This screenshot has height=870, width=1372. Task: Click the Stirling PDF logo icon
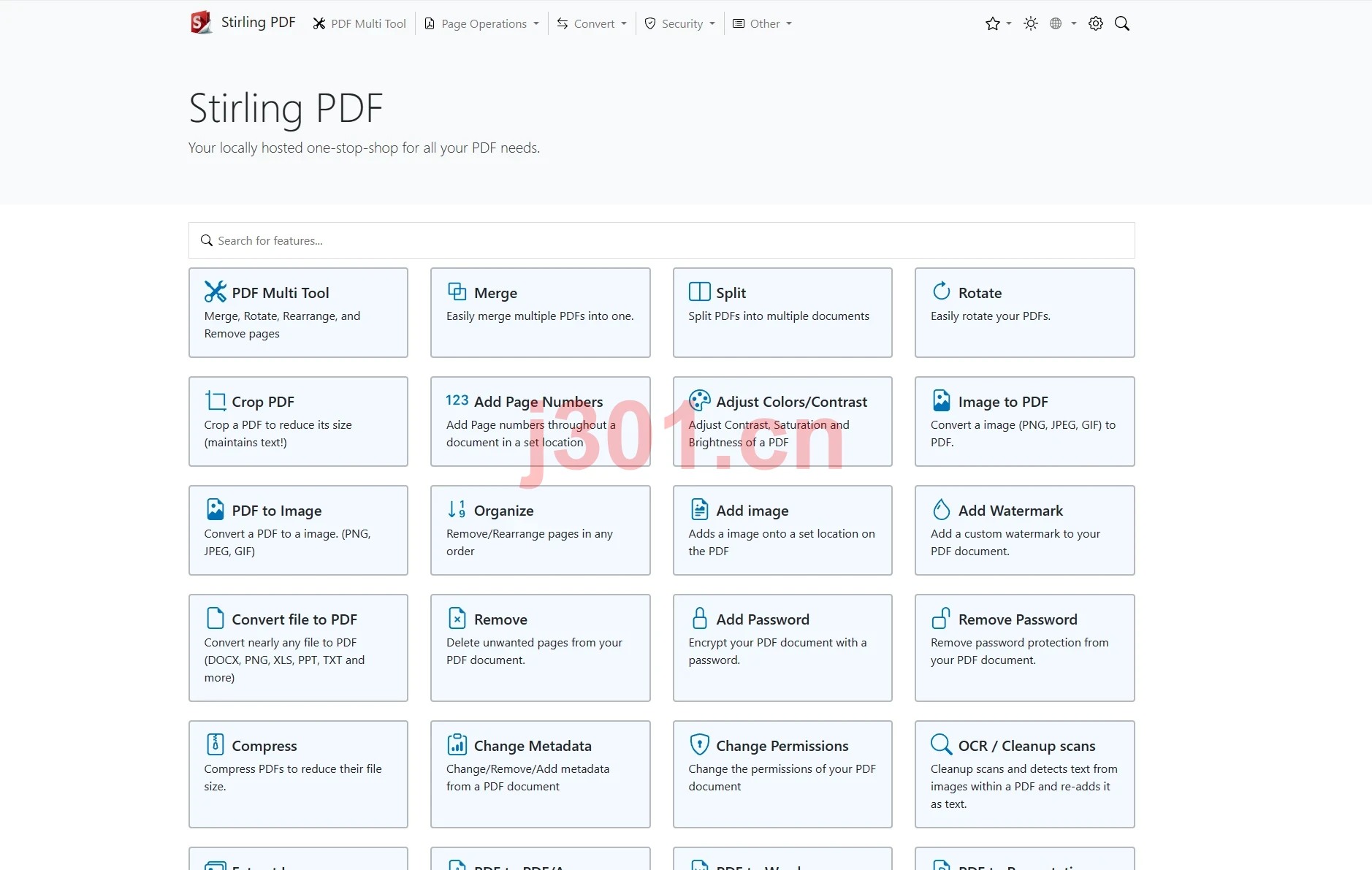(x=201, y=23)
